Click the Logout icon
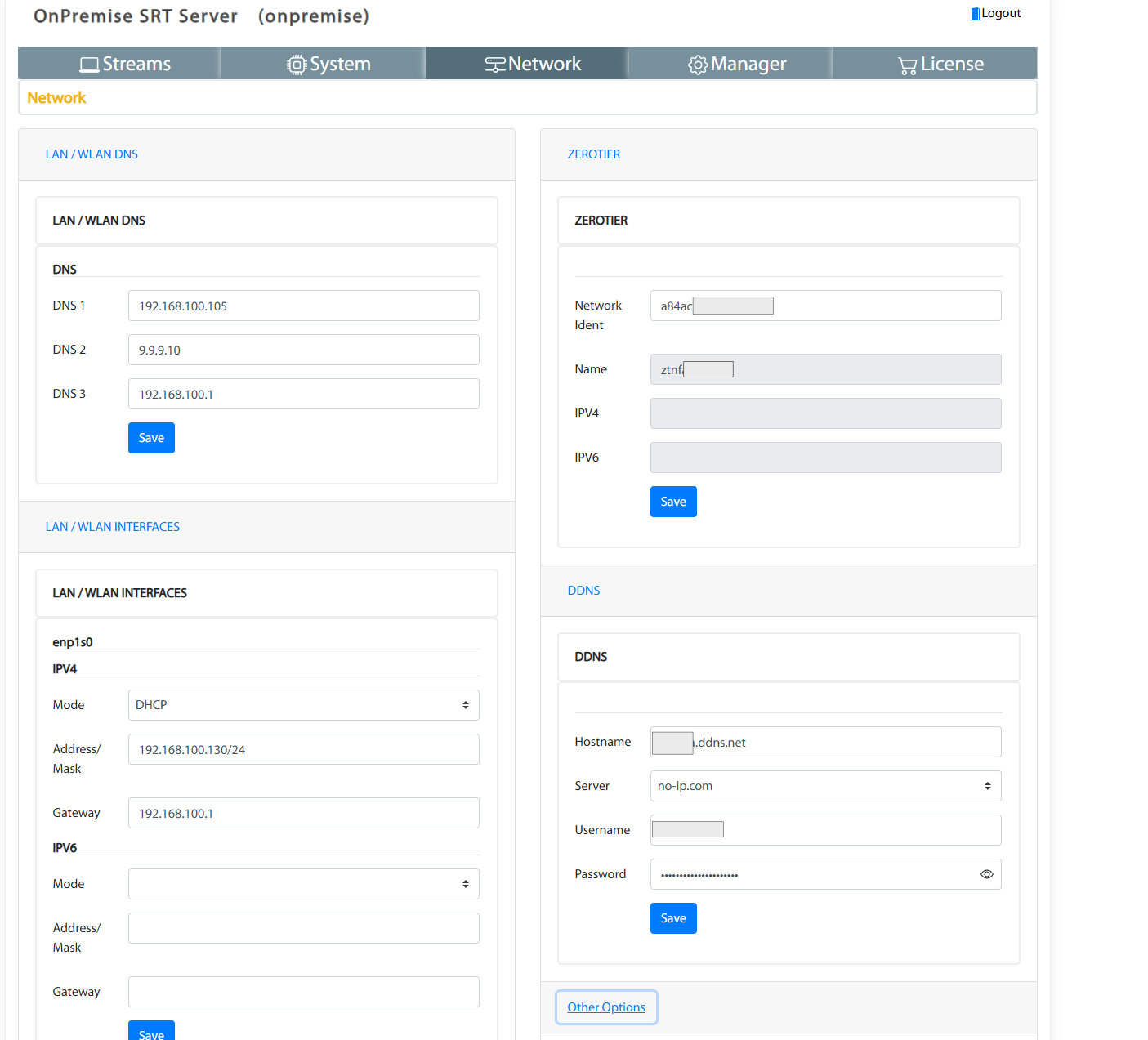Image resolution: width=1148 pixels, height=1040 pixels. pos(974,13)
